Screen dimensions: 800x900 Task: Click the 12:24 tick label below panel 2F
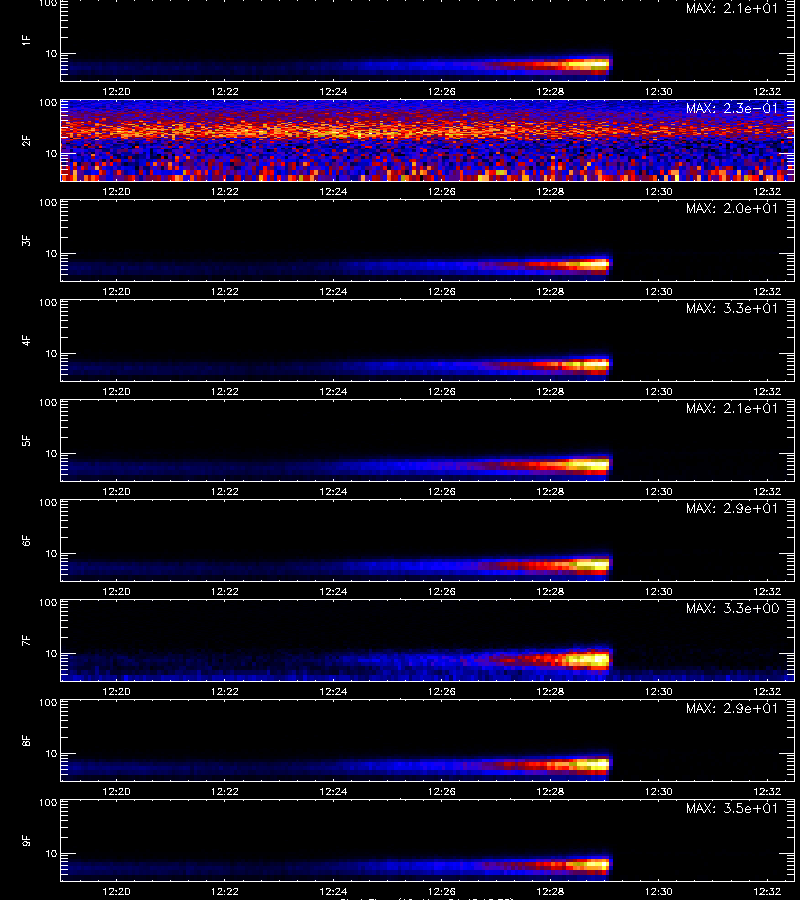point(333,192)
